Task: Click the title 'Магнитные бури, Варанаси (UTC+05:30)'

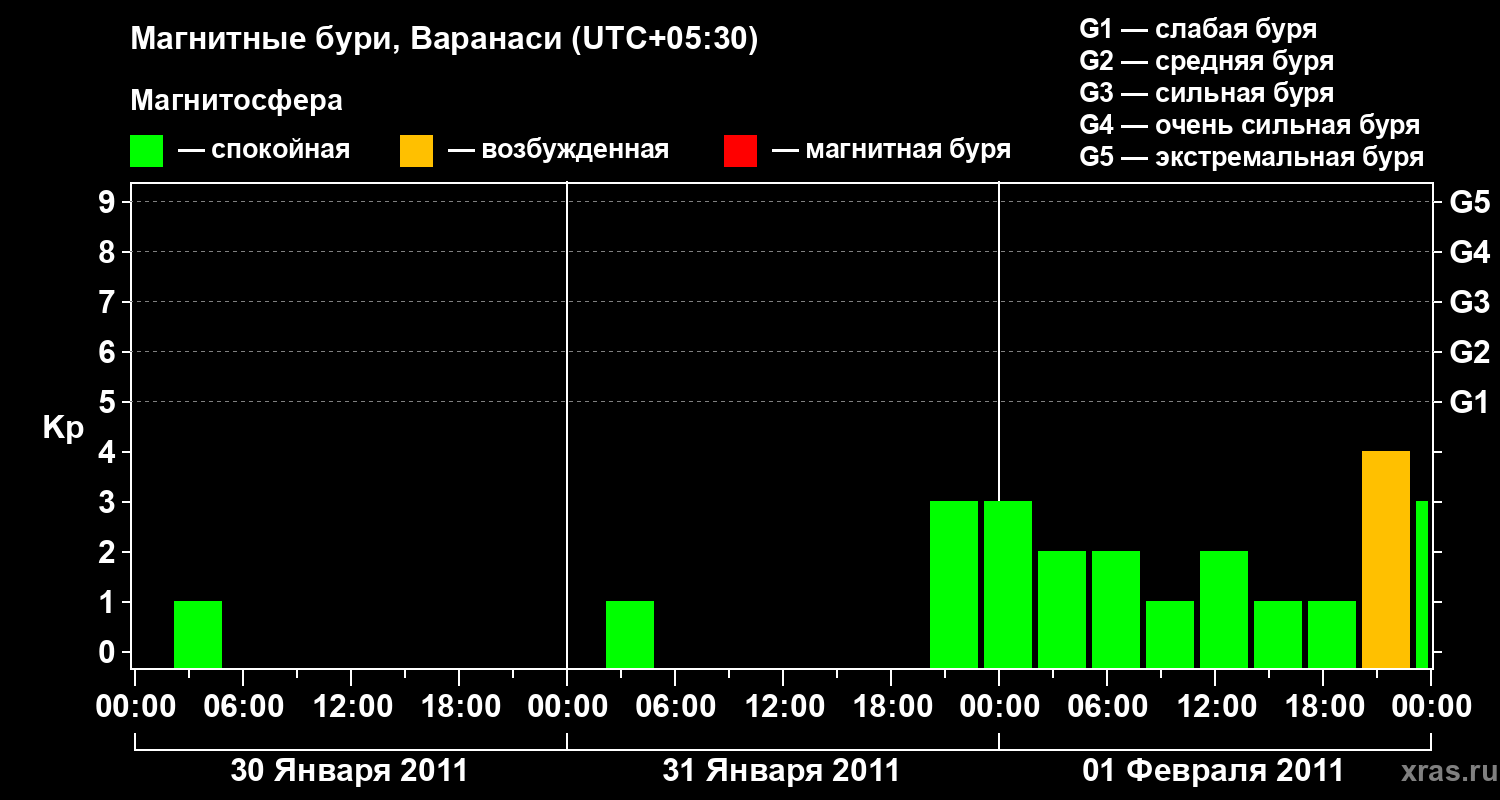Action: (444, 39)
